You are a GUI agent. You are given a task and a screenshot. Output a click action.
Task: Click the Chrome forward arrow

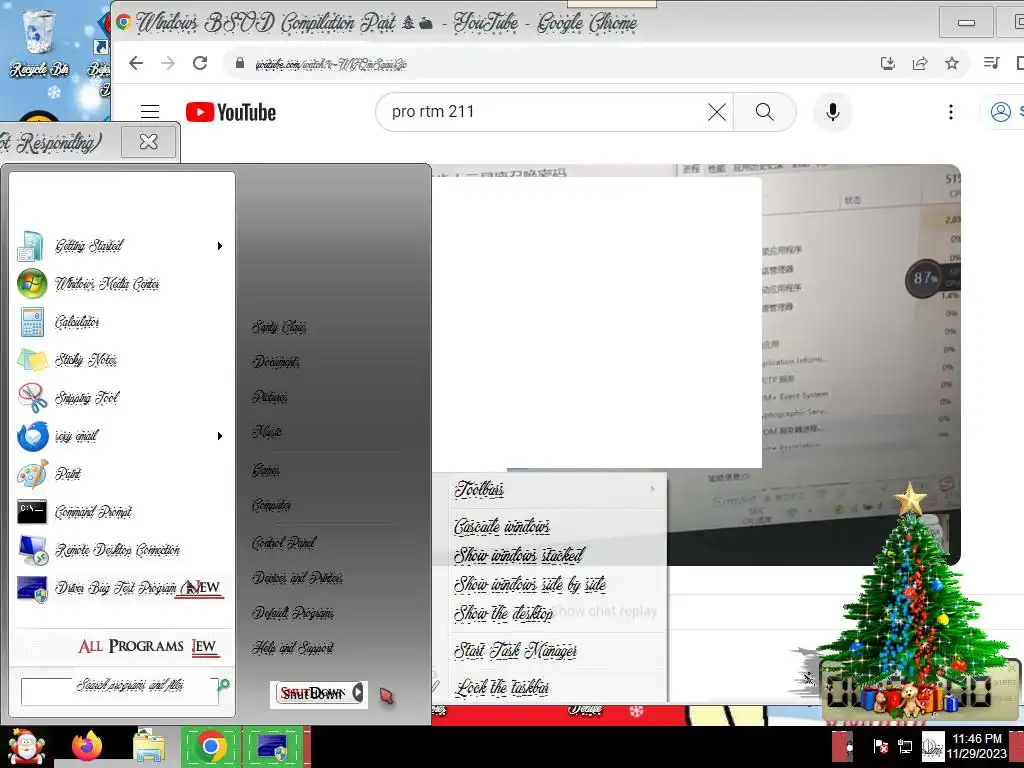(x=168, y=63)
